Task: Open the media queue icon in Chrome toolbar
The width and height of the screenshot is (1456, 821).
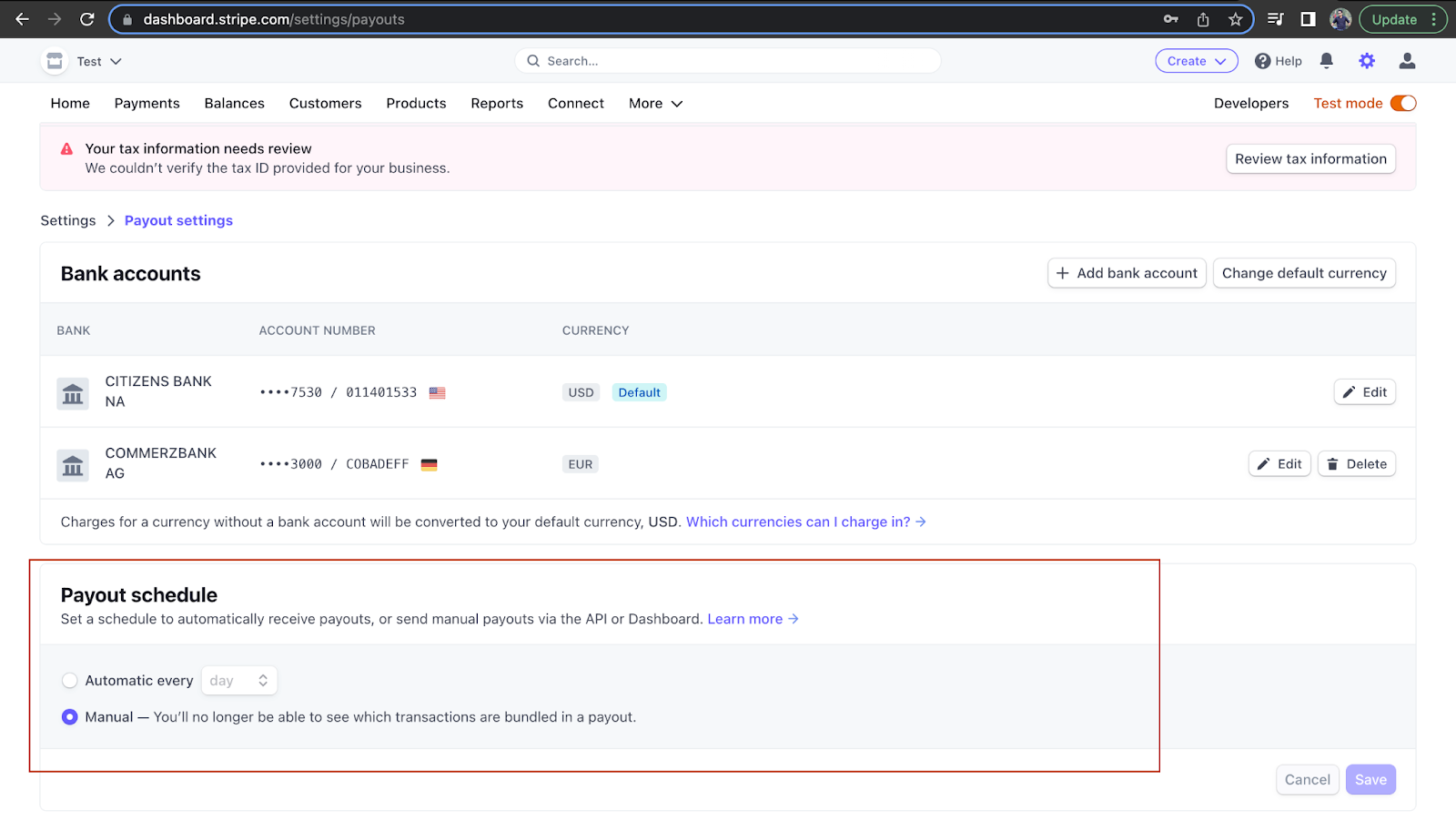Action: [x=1276, y=19]
